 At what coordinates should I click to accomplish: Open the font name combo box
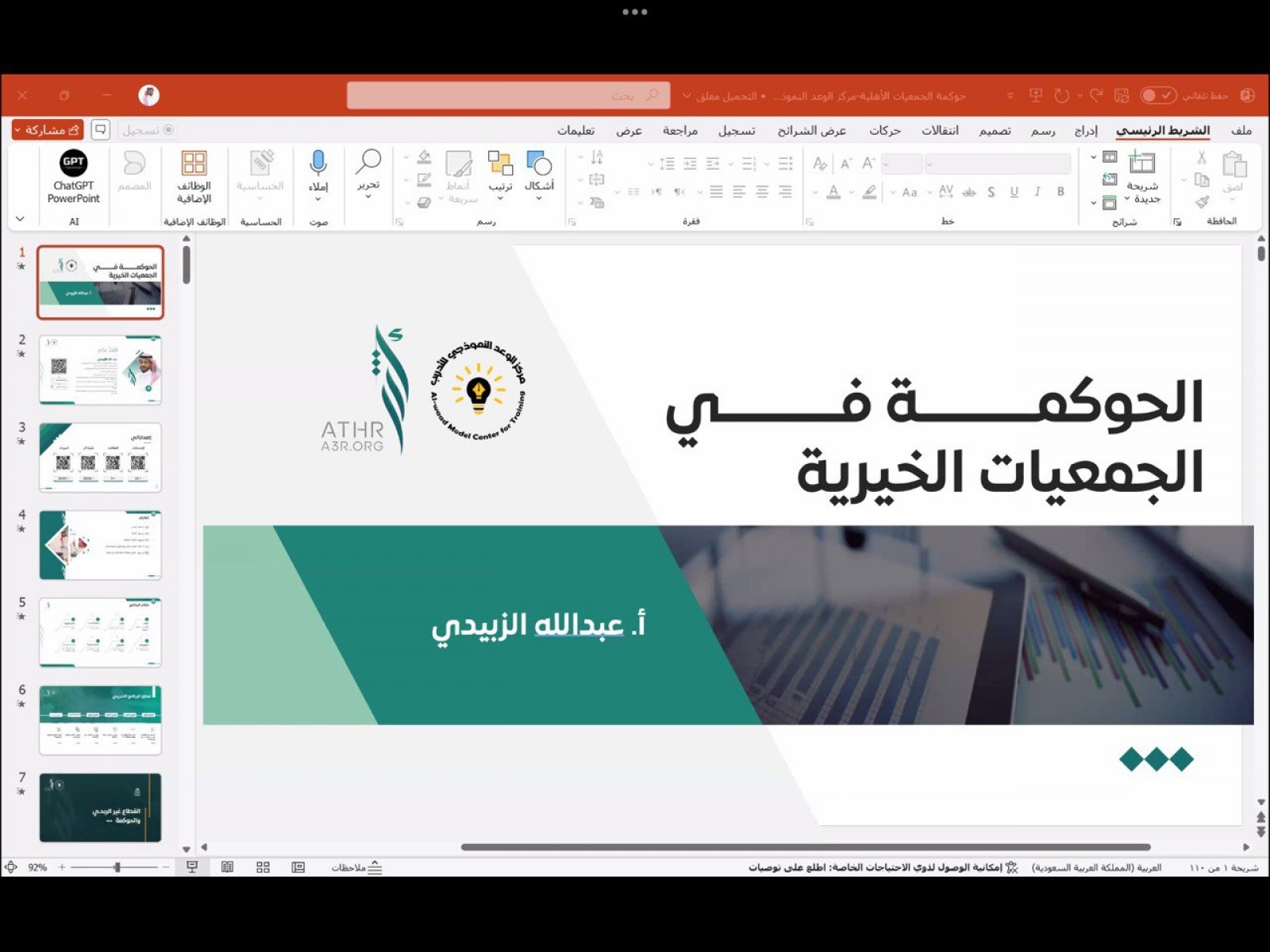[998, 164]
